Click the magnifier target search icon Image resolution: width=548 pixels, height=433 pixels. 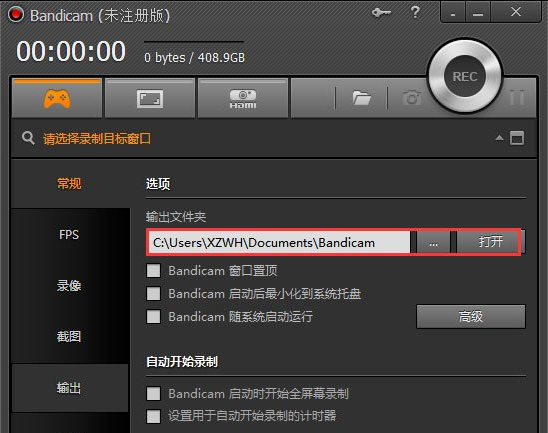[x=28, y=138]
